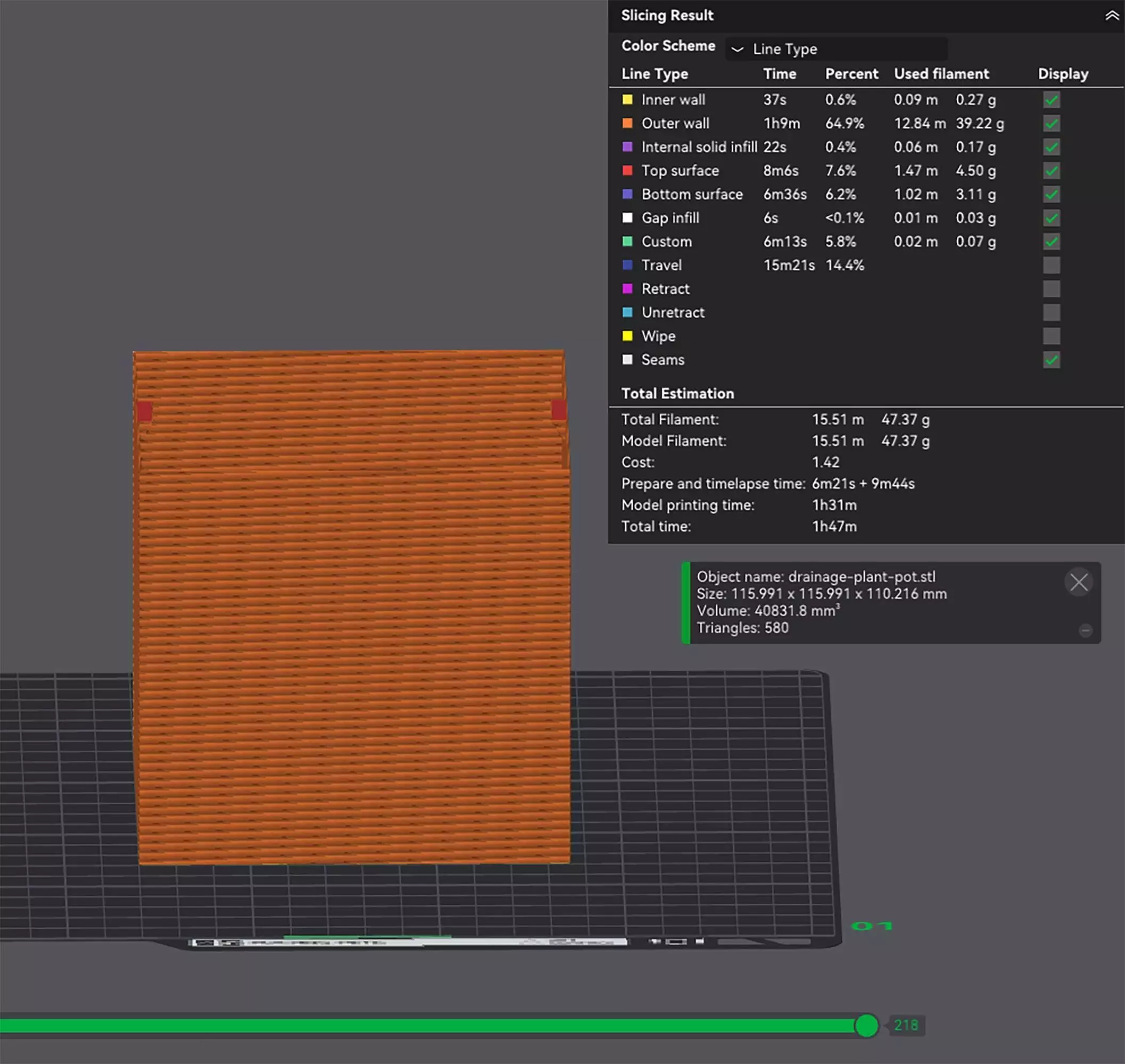Click the orange Outer wall color swatch
The height and width of the screenshot is (1064, 1125).
pyautogui.click(x=627, y=123)
